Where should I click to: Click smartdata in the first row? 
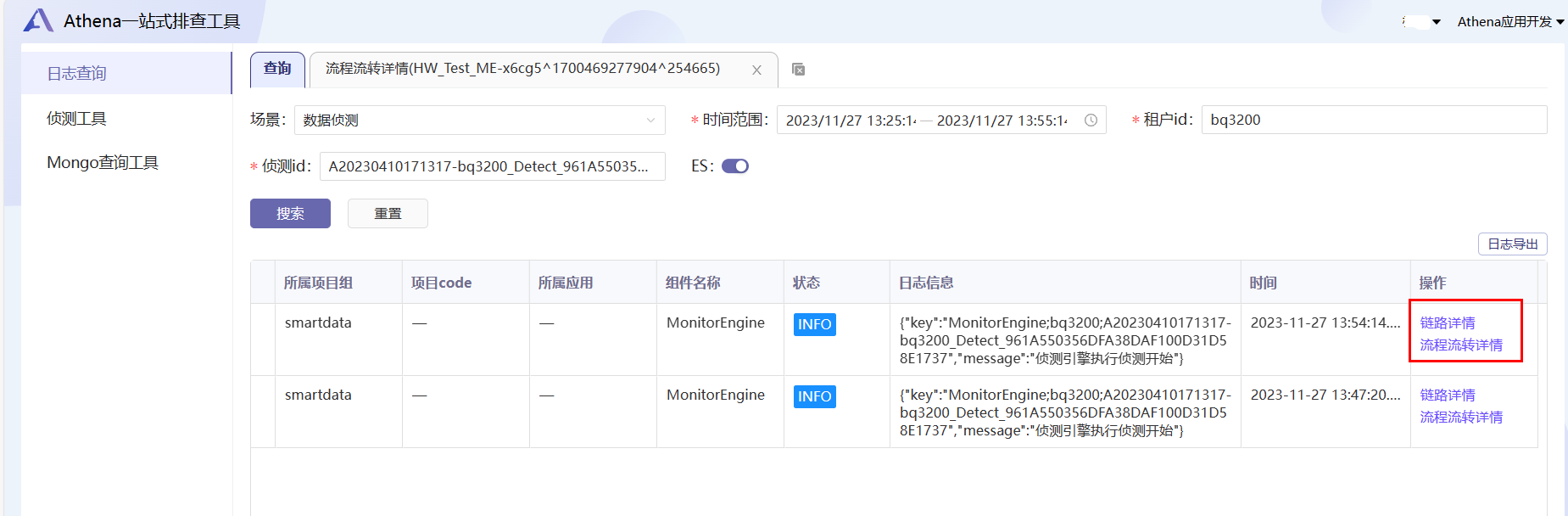[318, 322]
